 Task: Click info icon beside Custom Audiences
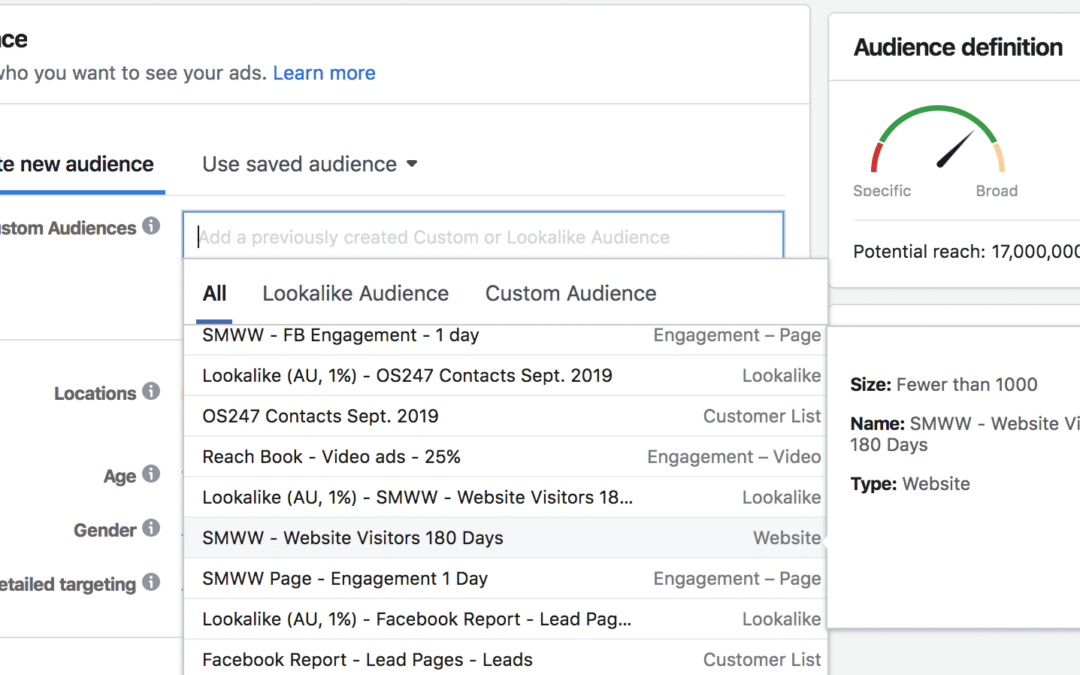(152, 226)
